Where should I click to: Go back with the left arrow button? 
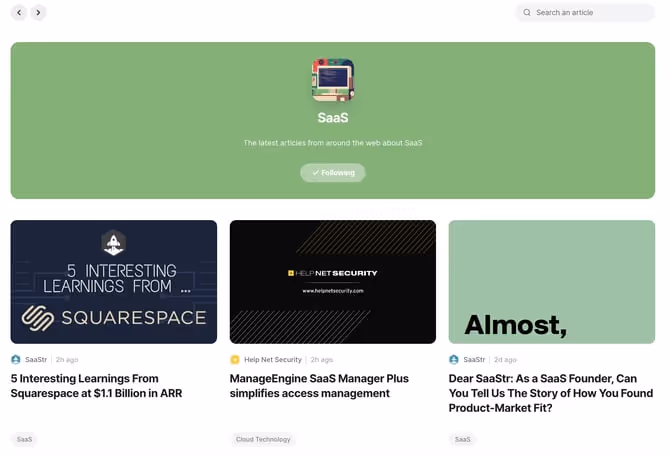pyautogui.click(x=19, y=12)
